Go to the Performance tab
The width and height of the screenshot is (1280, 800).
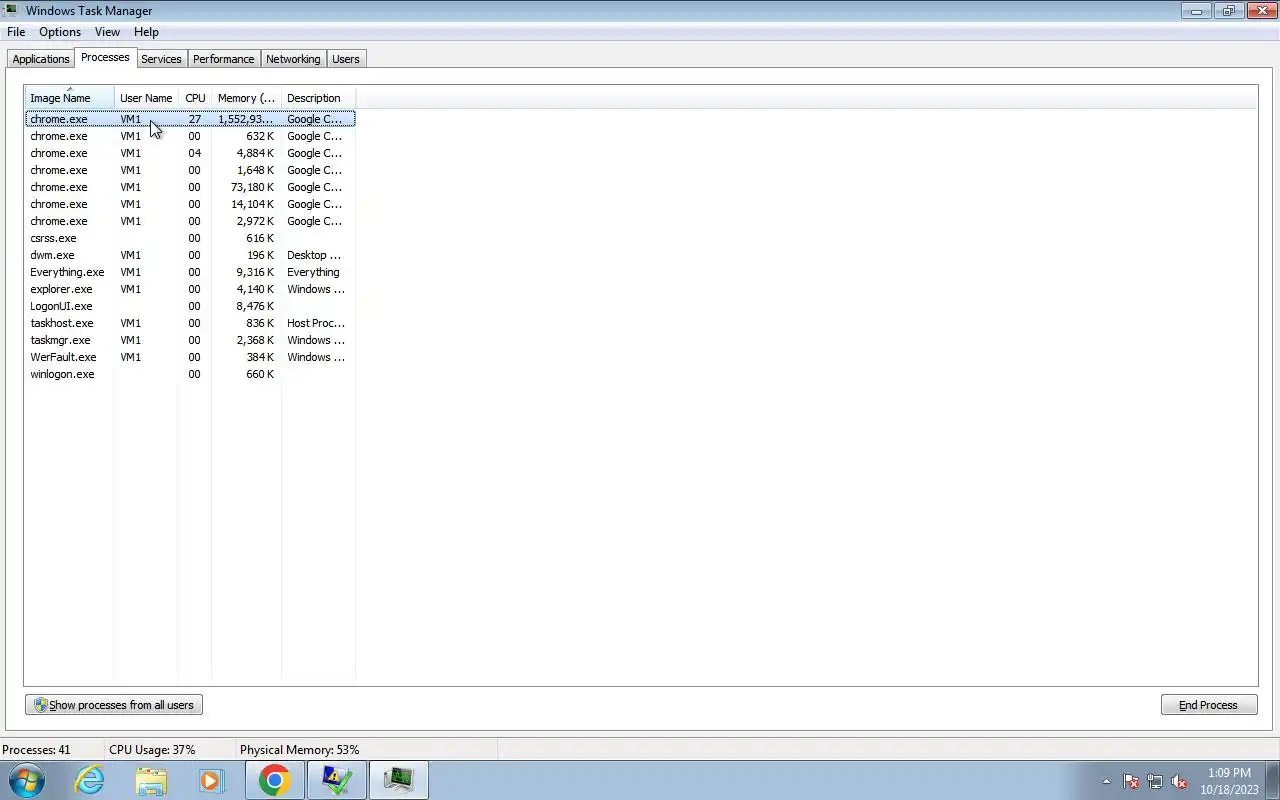(x=223, y=59)
